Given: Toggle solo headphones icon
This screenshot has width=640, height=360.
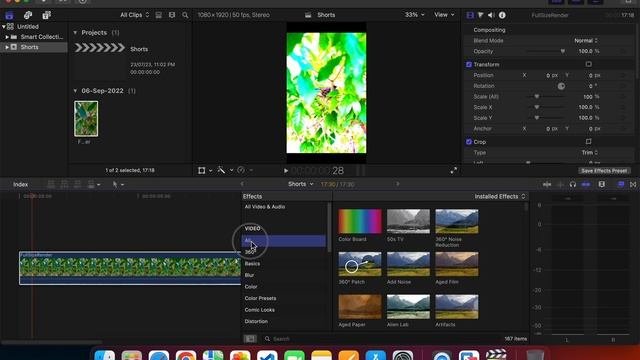Looking at the screenshot, I should [573, 184].
